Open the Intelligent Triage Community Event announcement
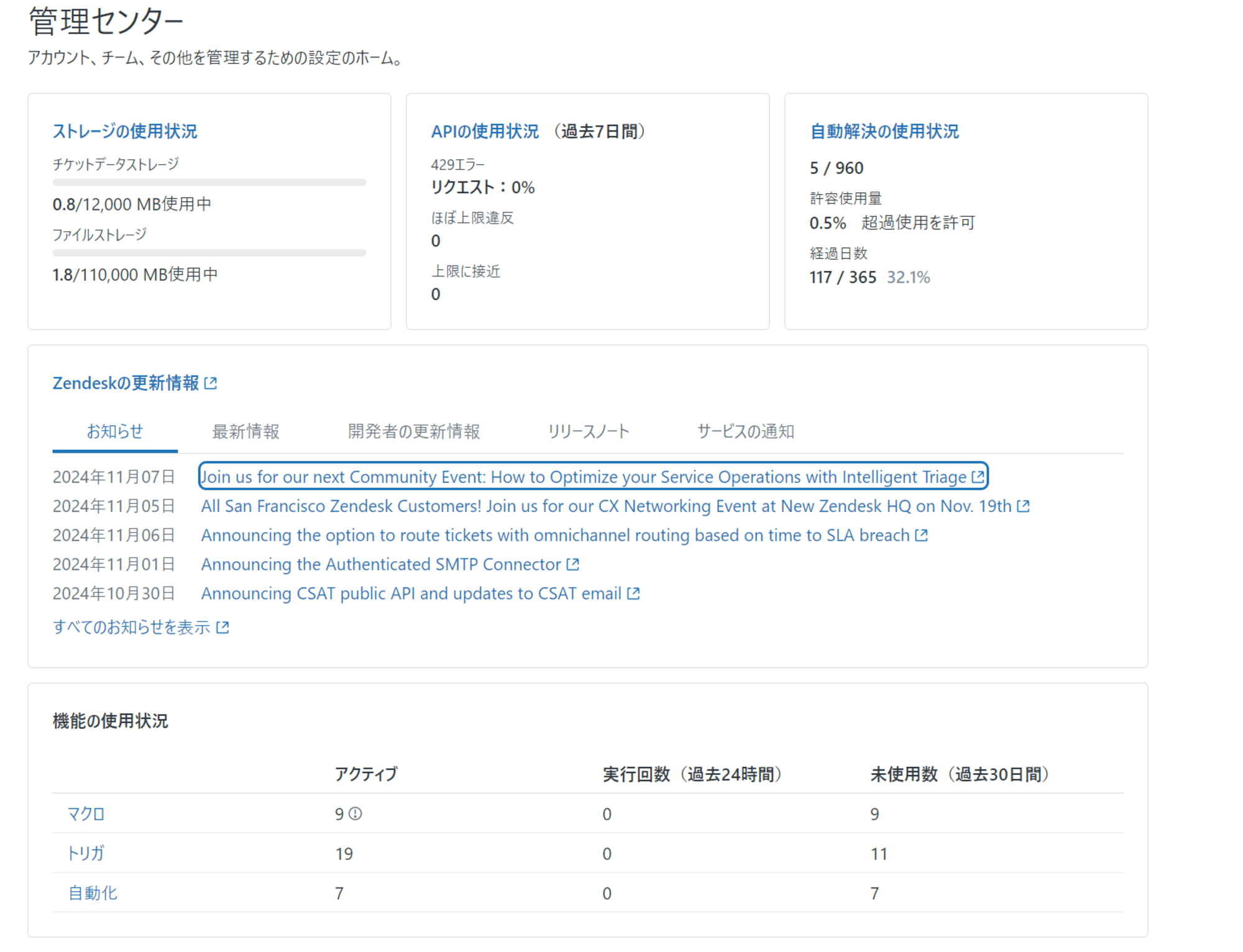The width and height of the screenshot is (1243, 952). point(584,477)
